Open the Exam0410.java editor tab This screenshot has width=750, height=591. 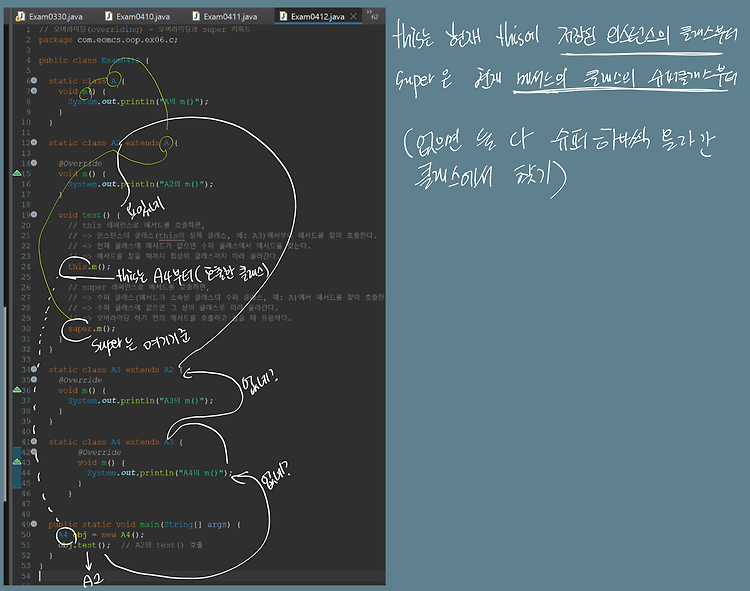[137, 16]
